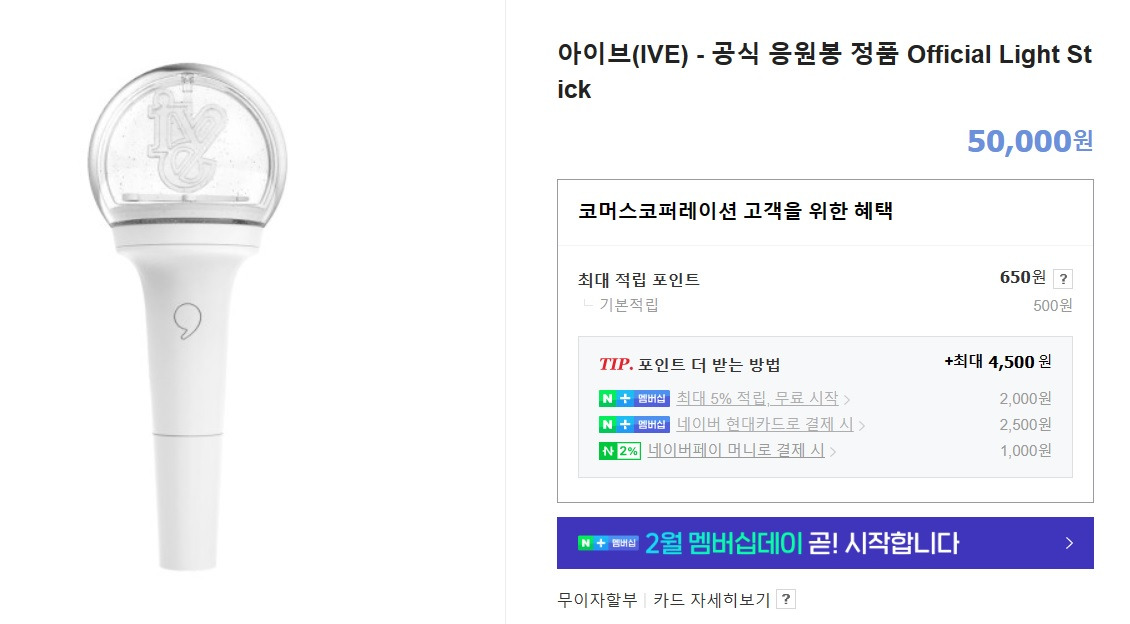This screenshot has height=624, width=1130.
Task: Click the green Naver Pay N logo on the 네이버페이 row
Action: pyautogui.click(x=608, y=451)
